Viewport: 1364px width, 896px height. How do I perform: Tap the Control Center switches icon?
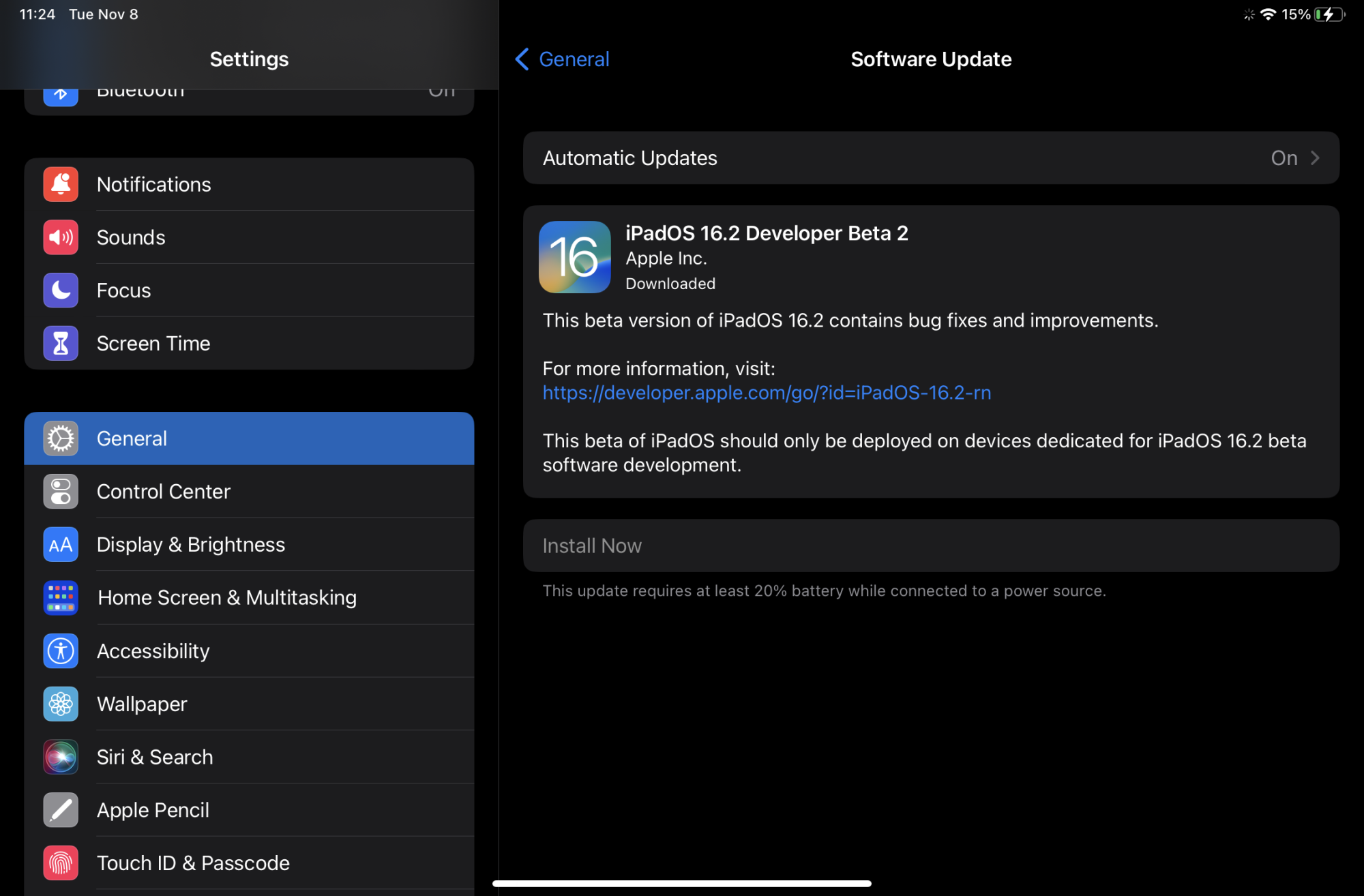pyautogui.click(x=61, y=492)
